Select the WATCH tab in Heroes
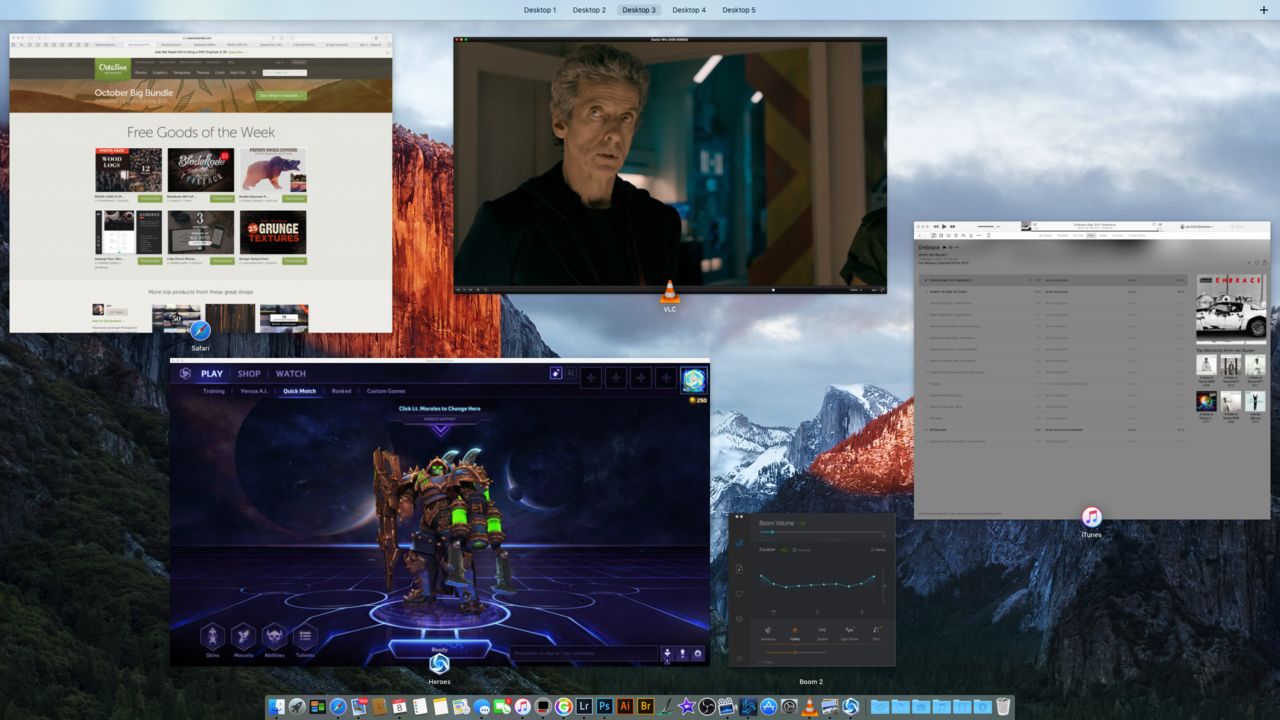The image size is (1280, 720). pos(291,374)
